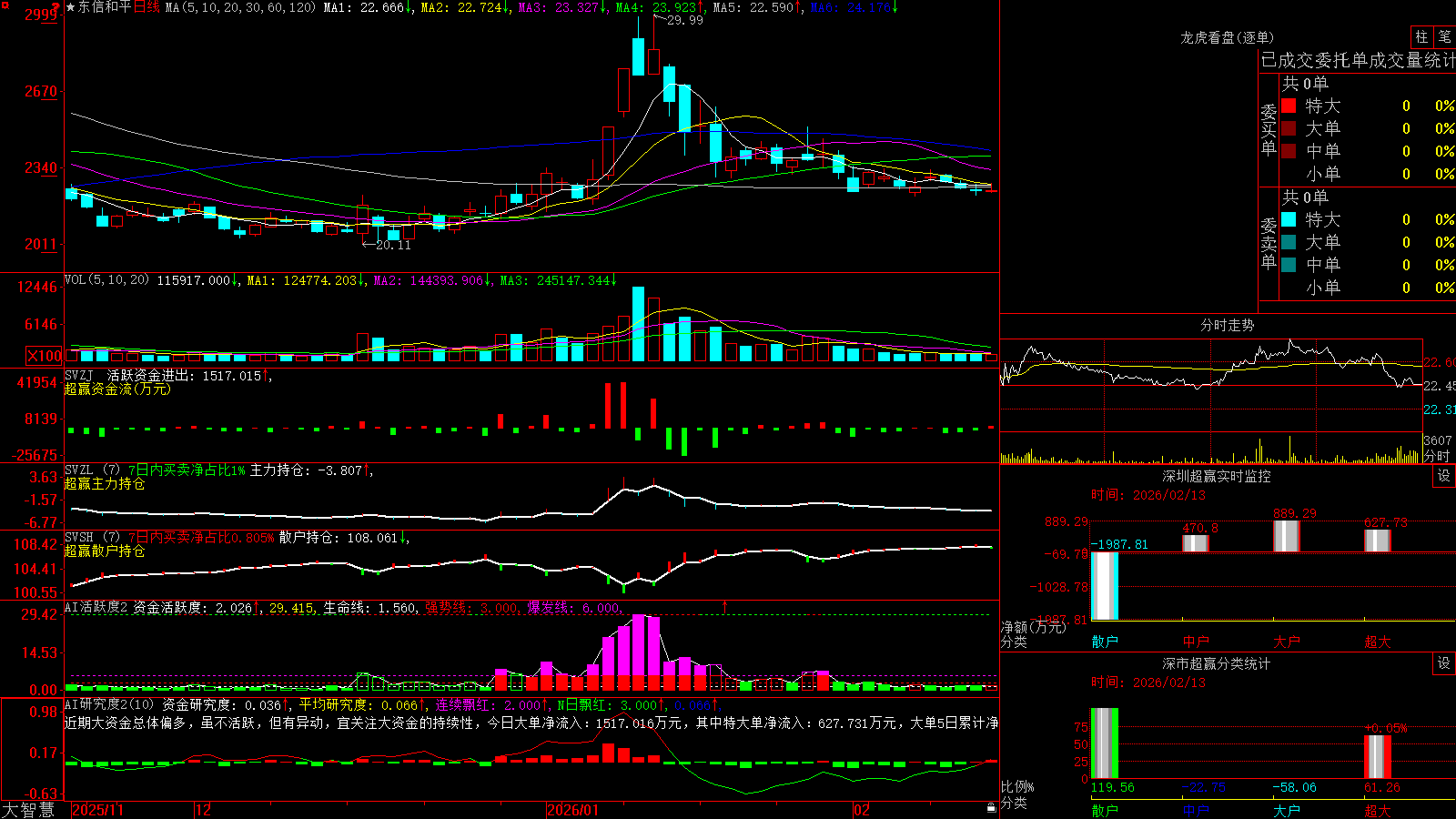Switch order view to 笔 tick mode

pyautogui.click(x=1444, y=36)
